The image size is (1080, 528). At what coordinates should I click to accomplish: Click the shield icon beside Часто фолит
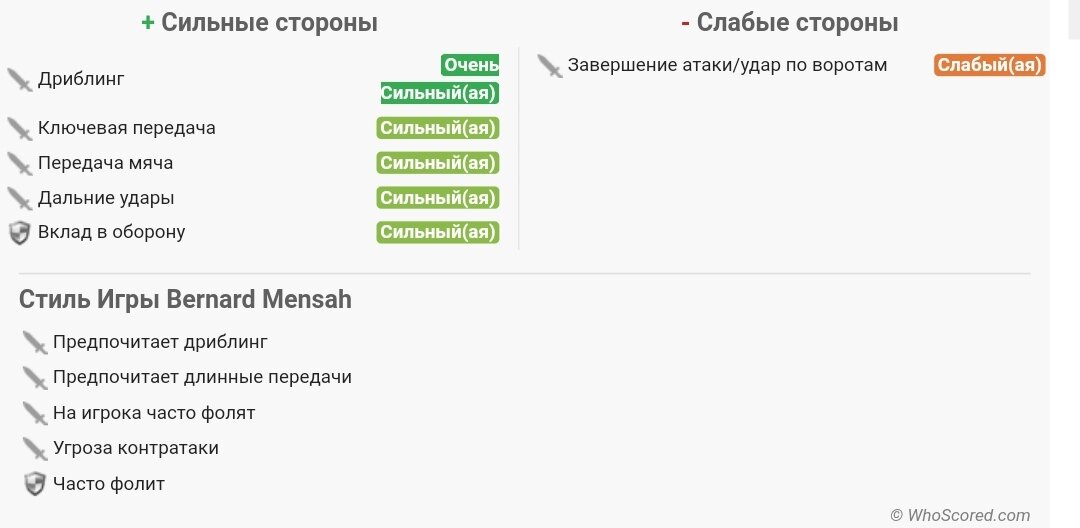tap(34, 484)
